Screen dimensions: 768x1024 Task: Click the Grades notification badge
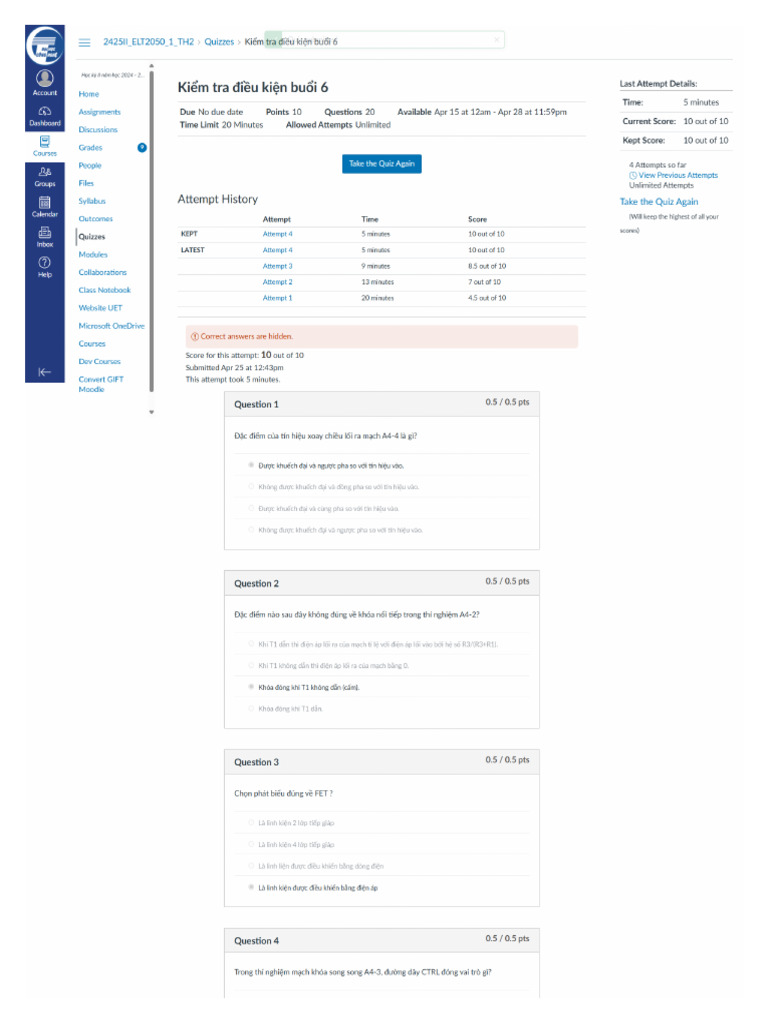[x=142, y=148]
